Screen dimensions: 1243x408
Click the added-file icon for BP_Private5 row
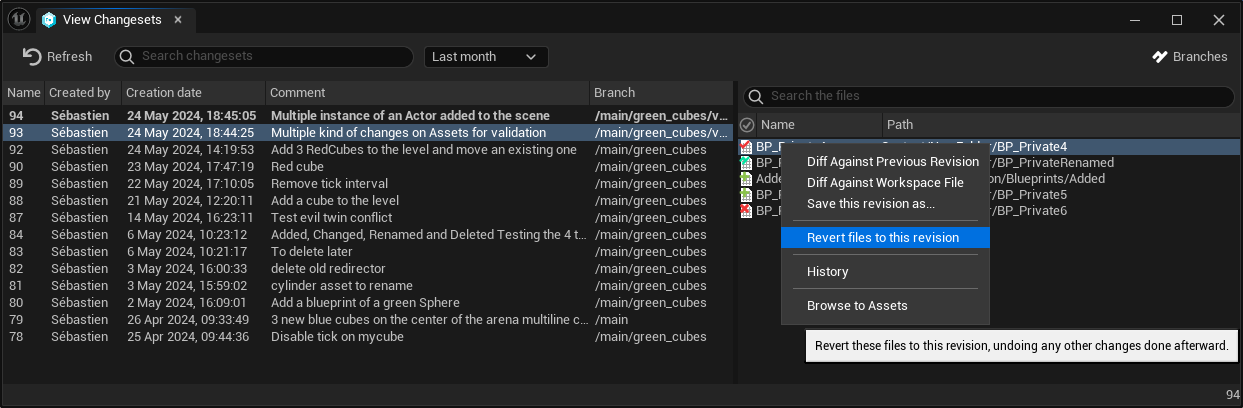746,195
